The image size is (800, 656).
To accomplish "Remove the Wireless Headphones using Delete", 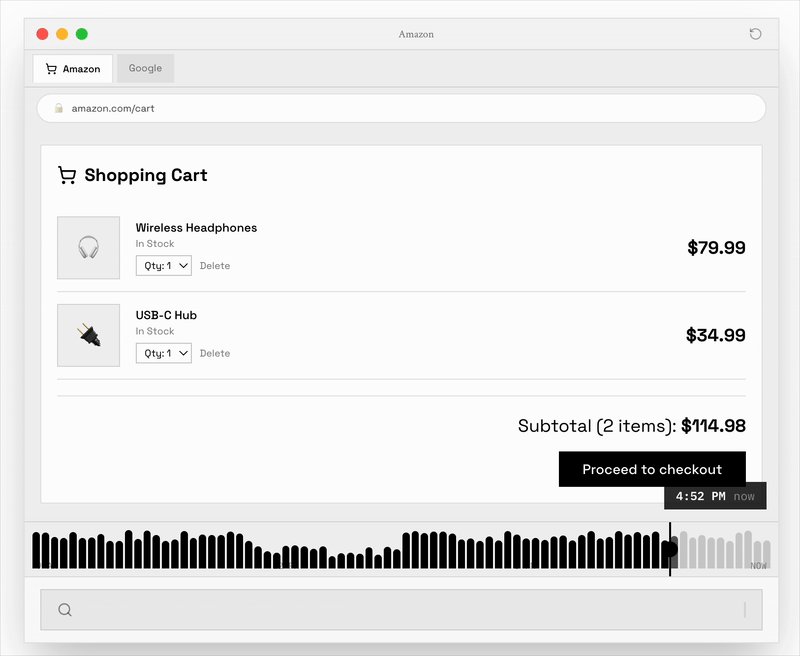I will (215, 265).
